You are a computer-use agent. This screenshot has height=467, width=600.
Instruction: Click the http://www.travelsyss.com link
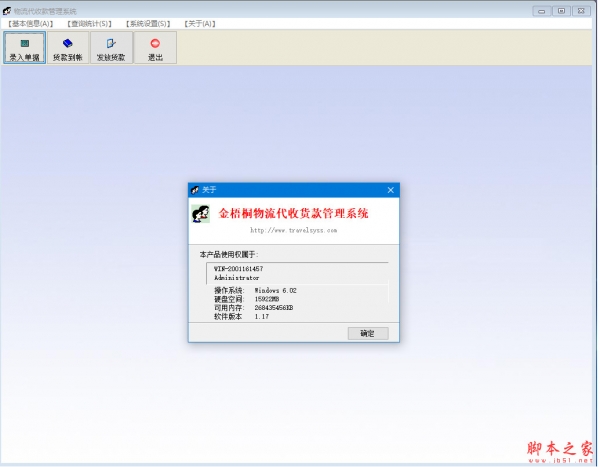[293, 230]
